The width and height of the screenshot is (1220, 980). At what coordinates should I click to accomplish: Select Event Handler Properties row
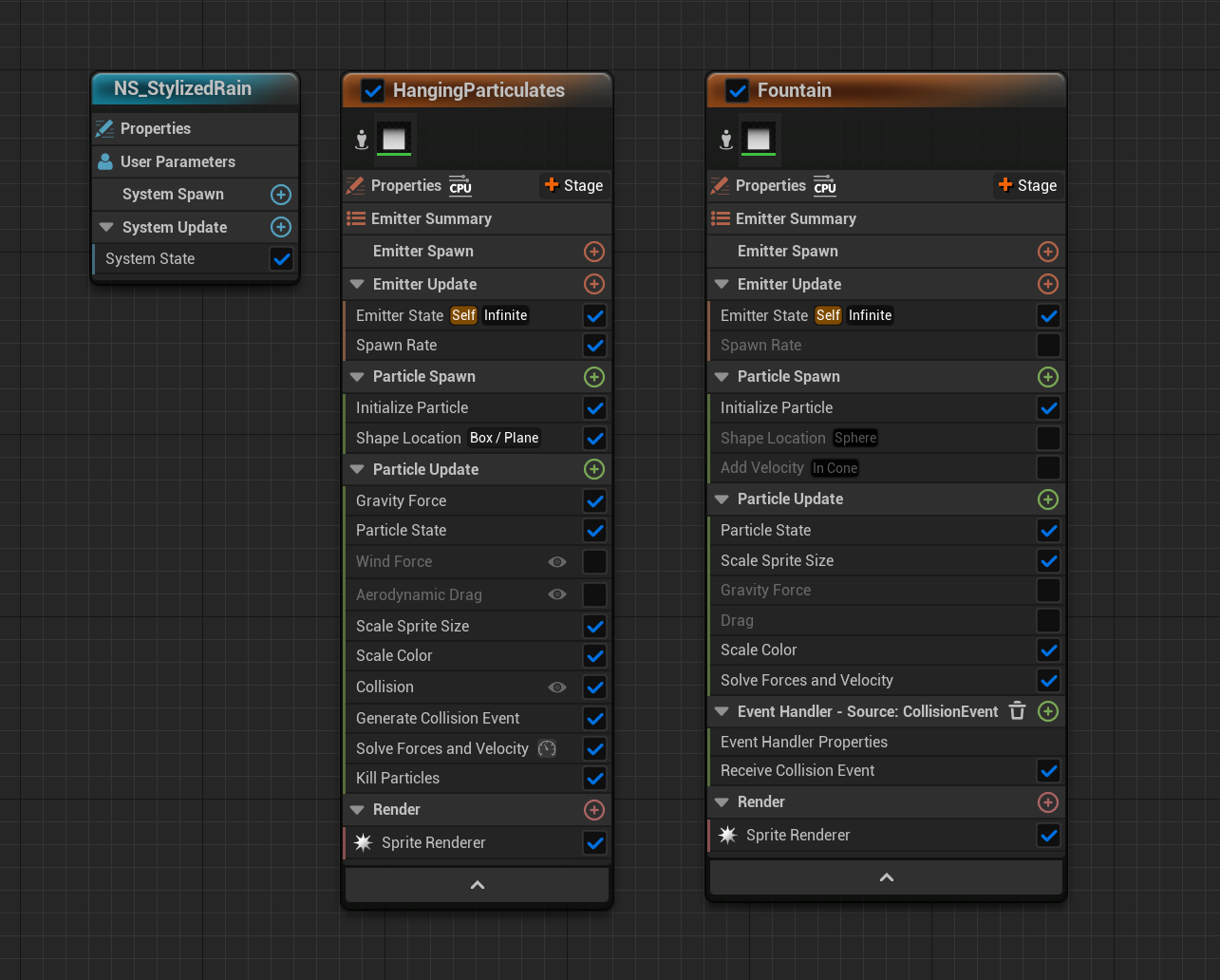click(x=886, y=742)
